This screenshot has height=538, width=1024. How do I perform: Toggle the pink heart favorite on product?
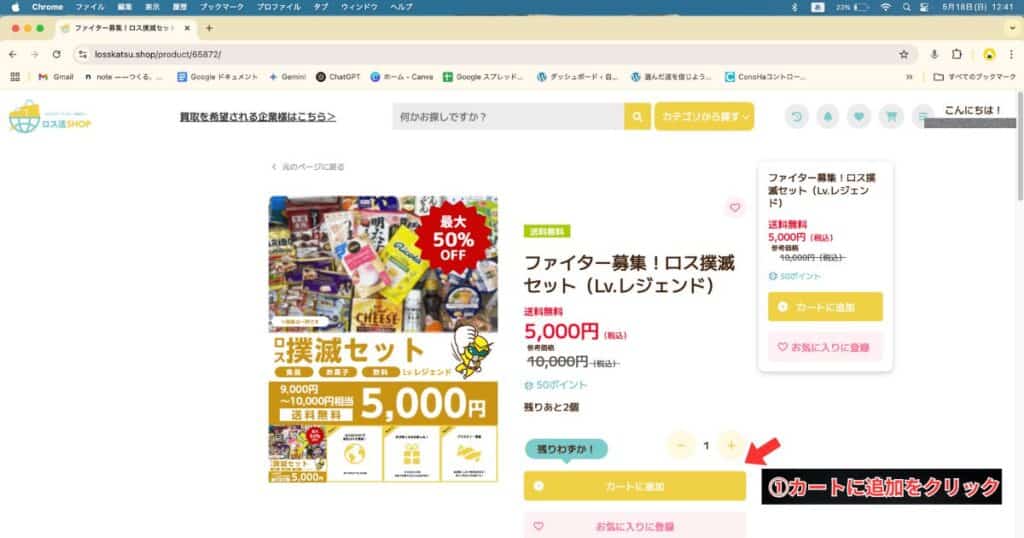tap(735, 208)
